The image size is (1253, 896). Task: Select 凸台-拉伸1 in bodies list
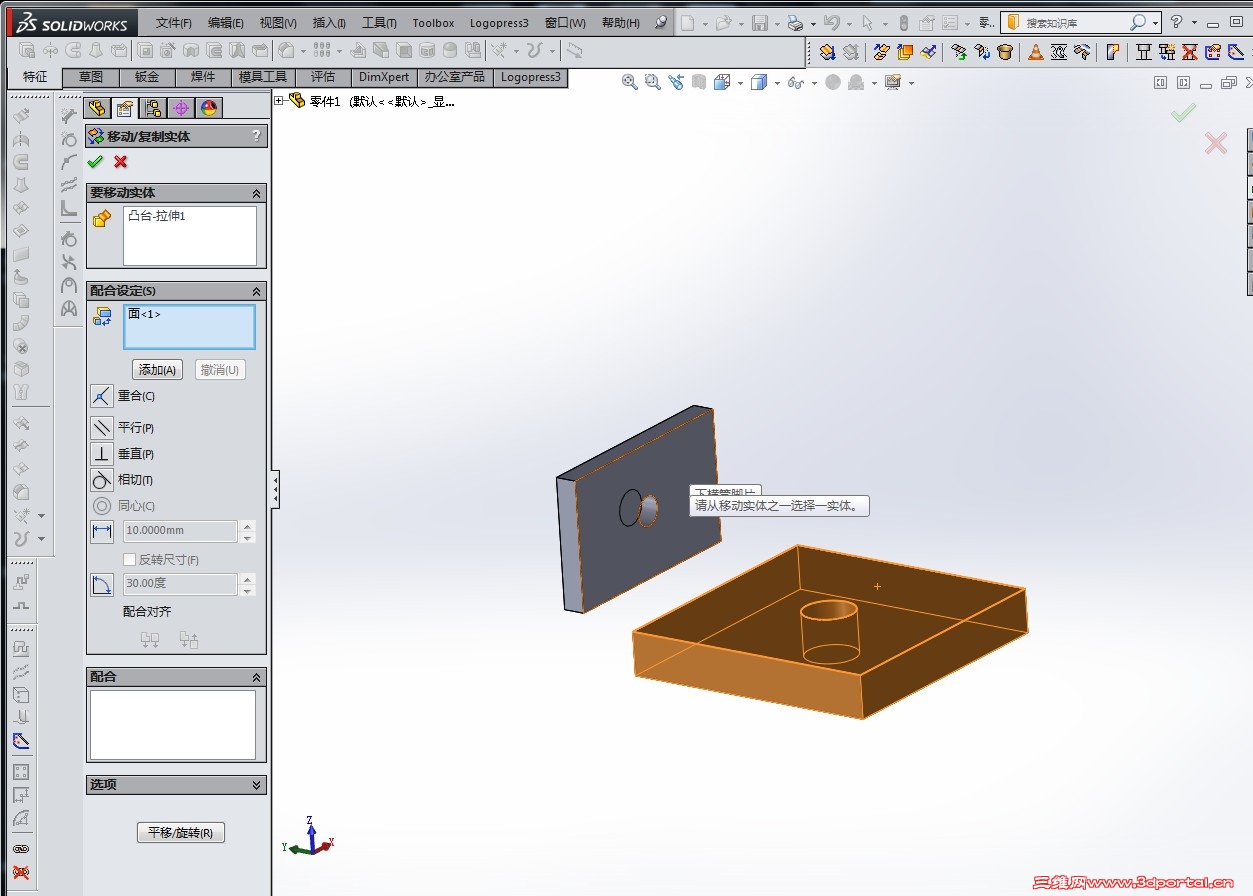(x=157, y=216)
